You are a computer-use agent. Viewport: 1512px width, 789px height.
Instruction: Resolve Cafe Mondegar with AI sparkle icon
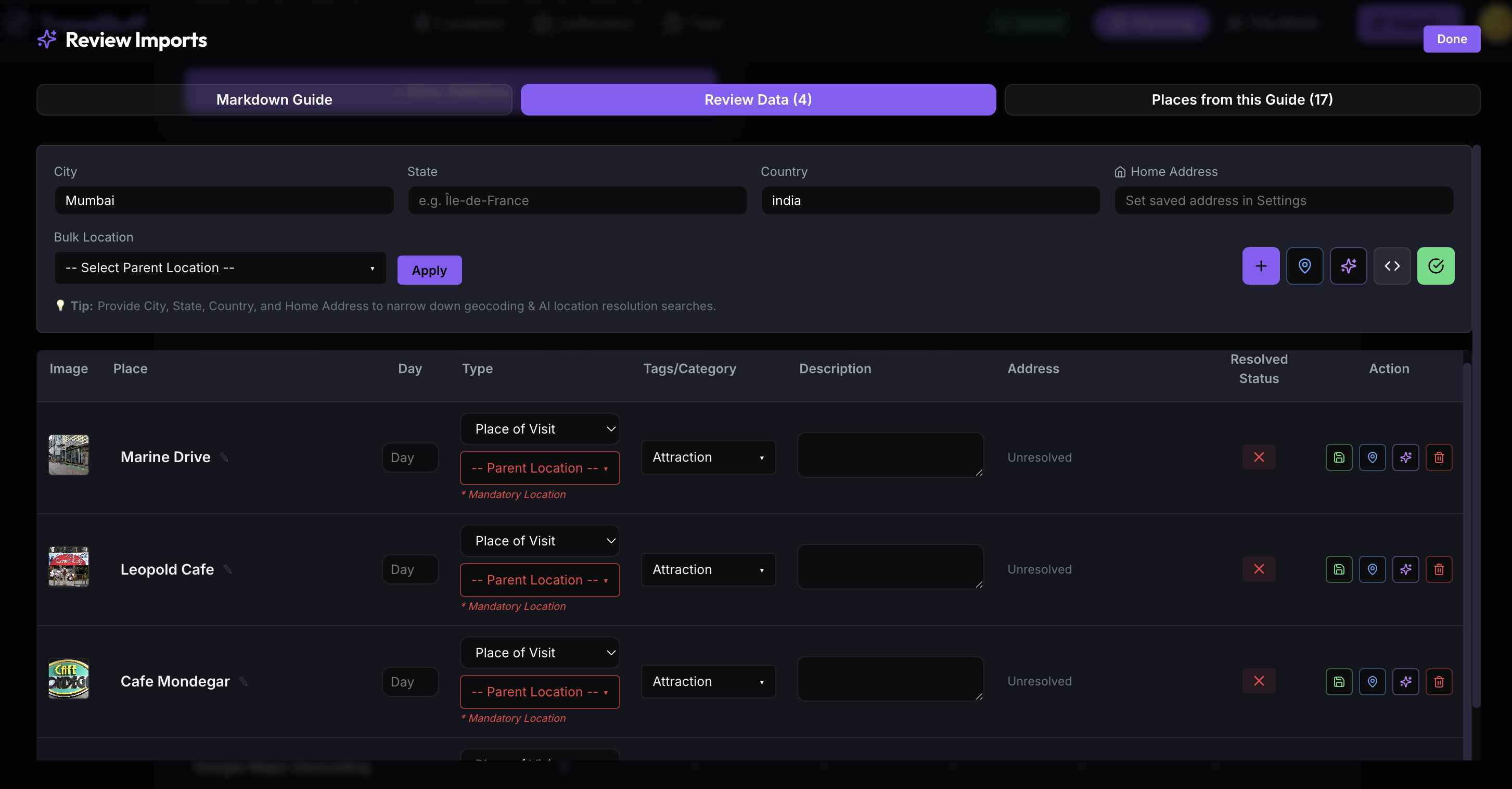1406,682
